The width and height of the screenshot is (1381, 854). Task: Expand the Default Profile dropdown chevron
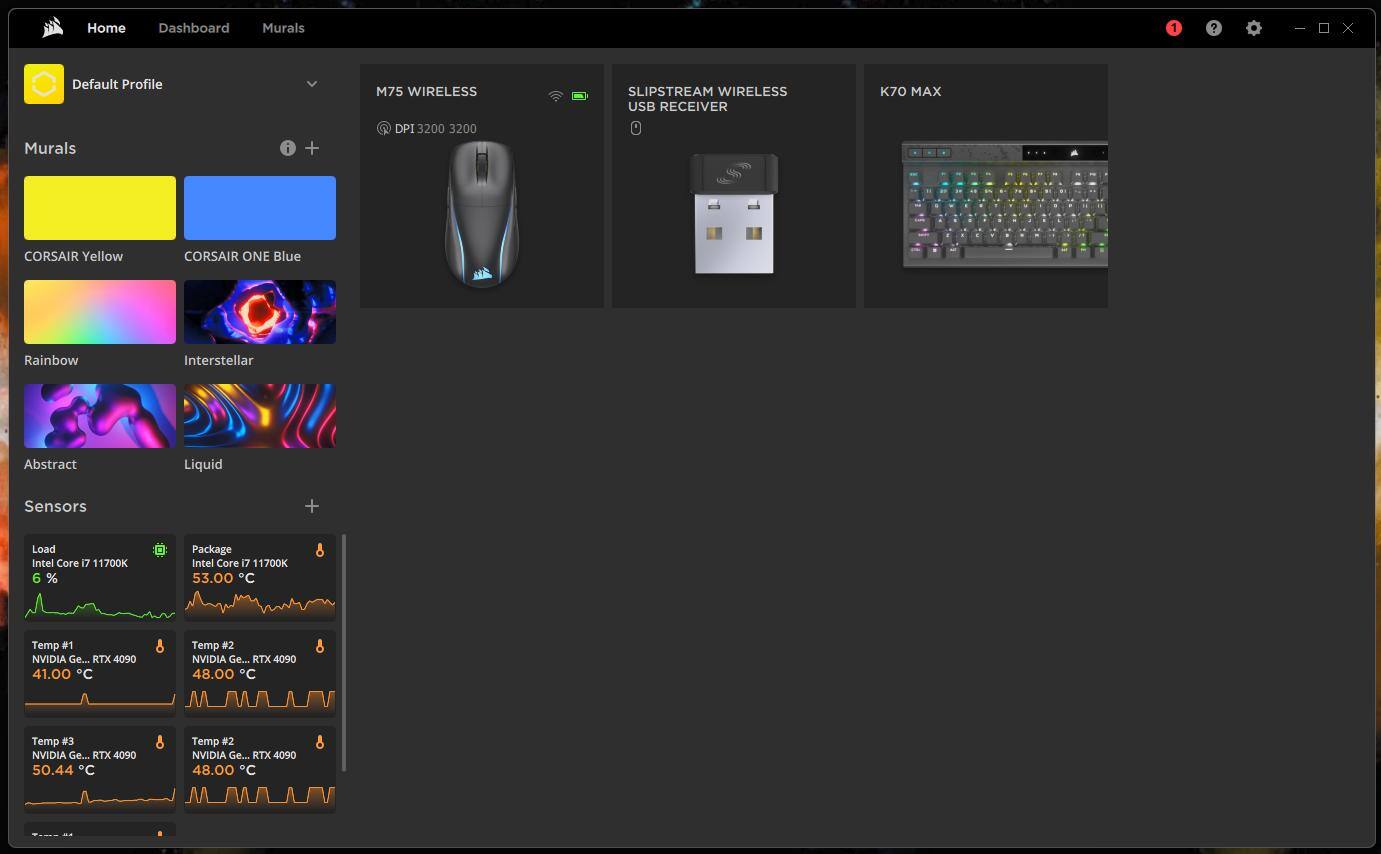tap(312, 84)
